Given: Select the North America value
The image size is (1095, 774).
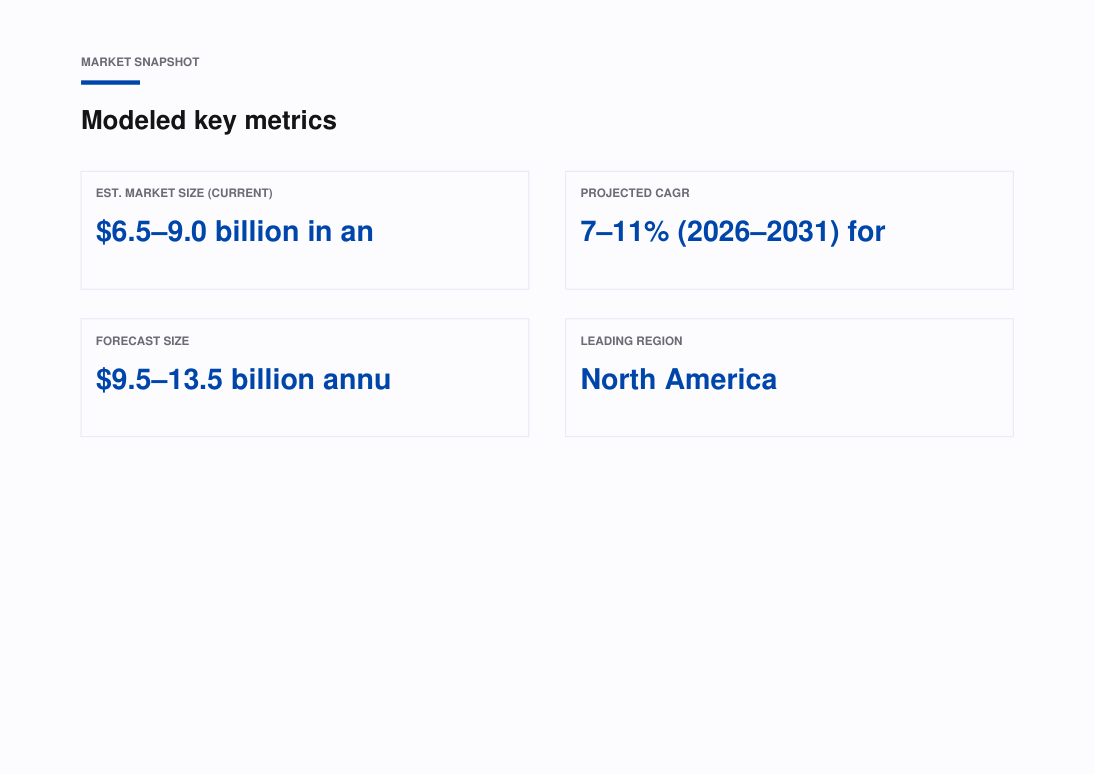Looking at the screenshot, I should 679,379.
